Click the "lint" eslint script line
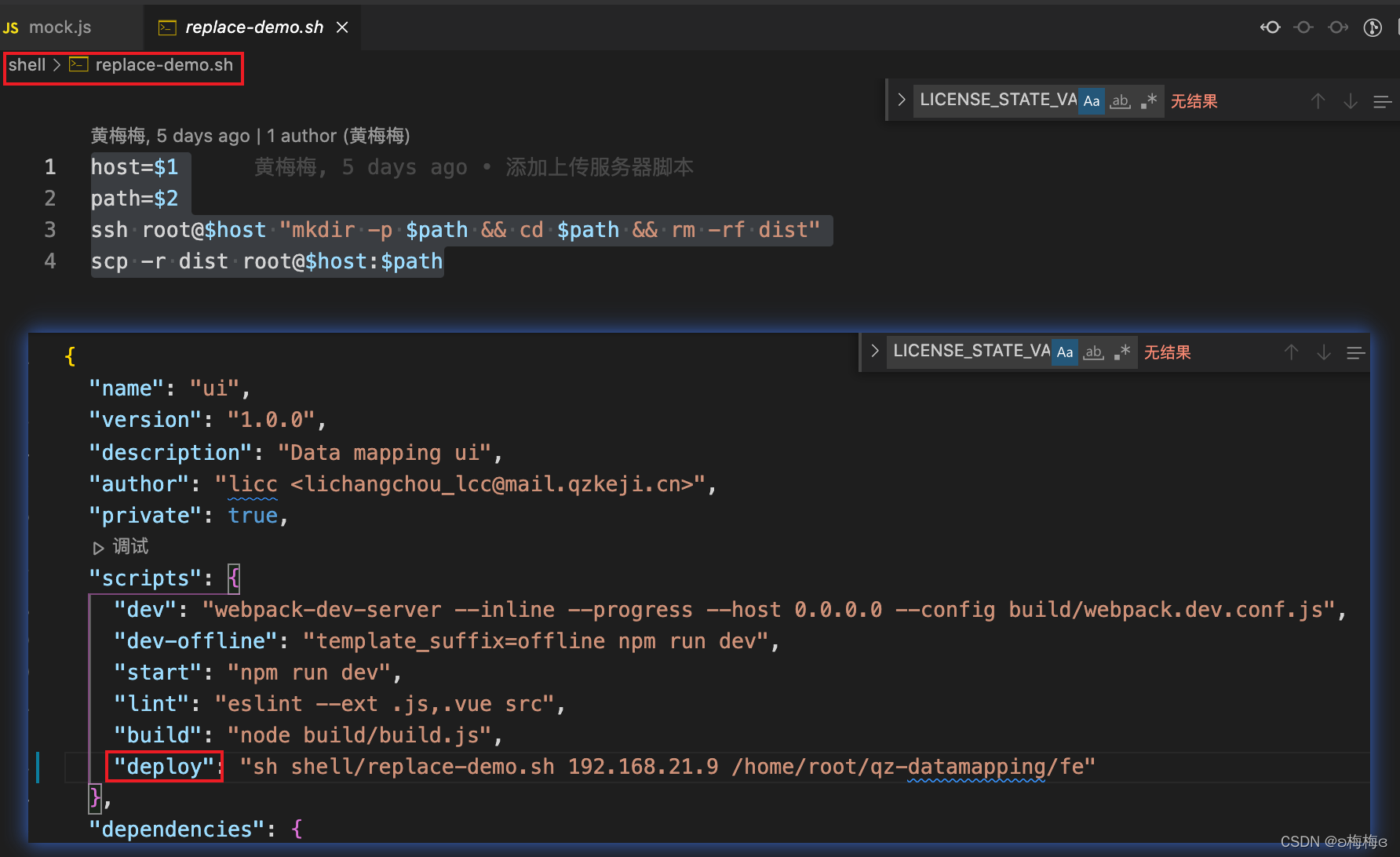 coord(340,704)
